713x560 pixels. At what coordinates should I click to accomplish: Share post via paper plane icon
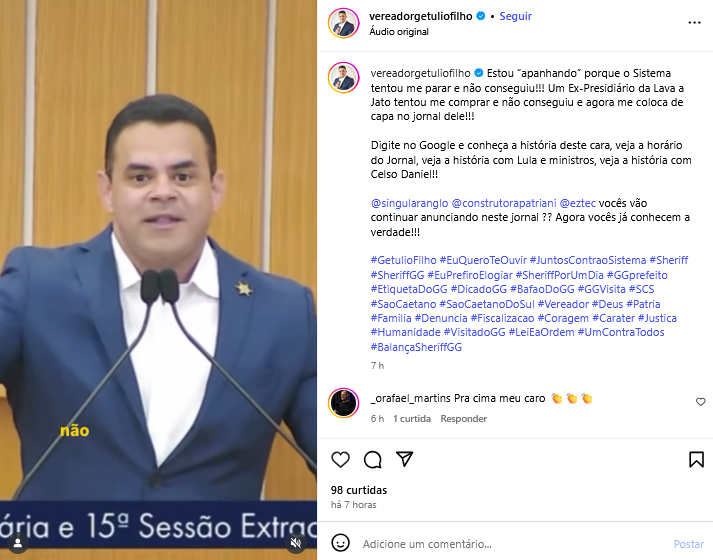(x=404, y=459)
